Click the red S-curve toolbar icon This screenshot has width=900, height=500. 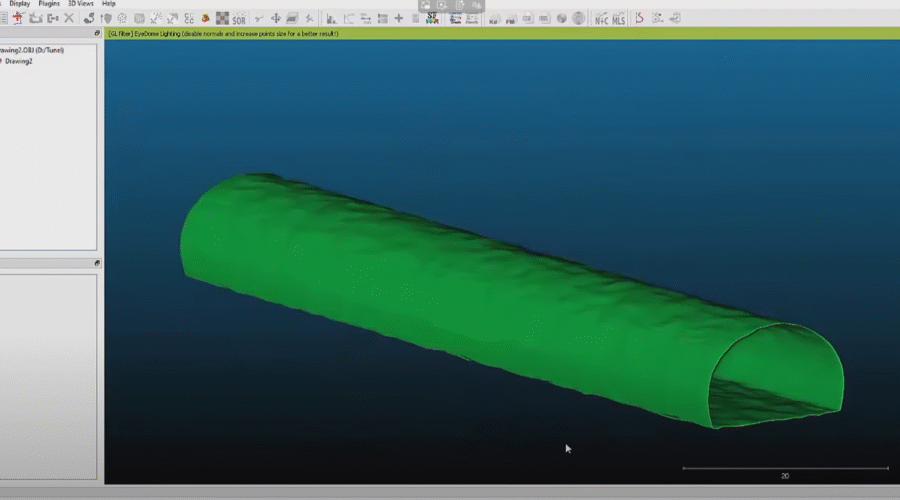click(640, 18)
